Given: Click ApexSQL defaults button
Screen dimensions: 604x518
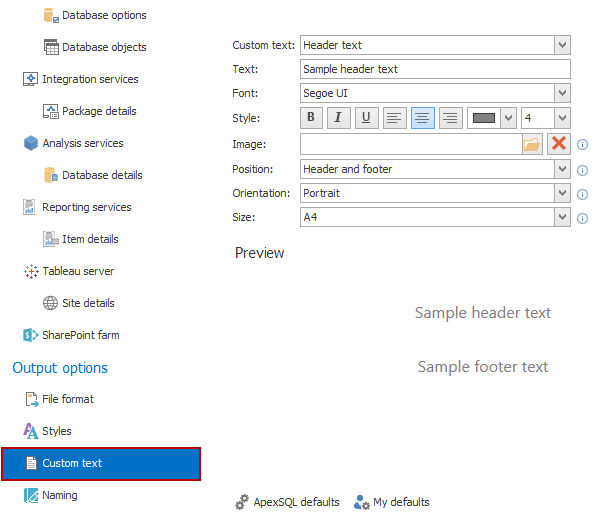Looking at the screenshot, I should pyautogui.click(x=287, y=502).
